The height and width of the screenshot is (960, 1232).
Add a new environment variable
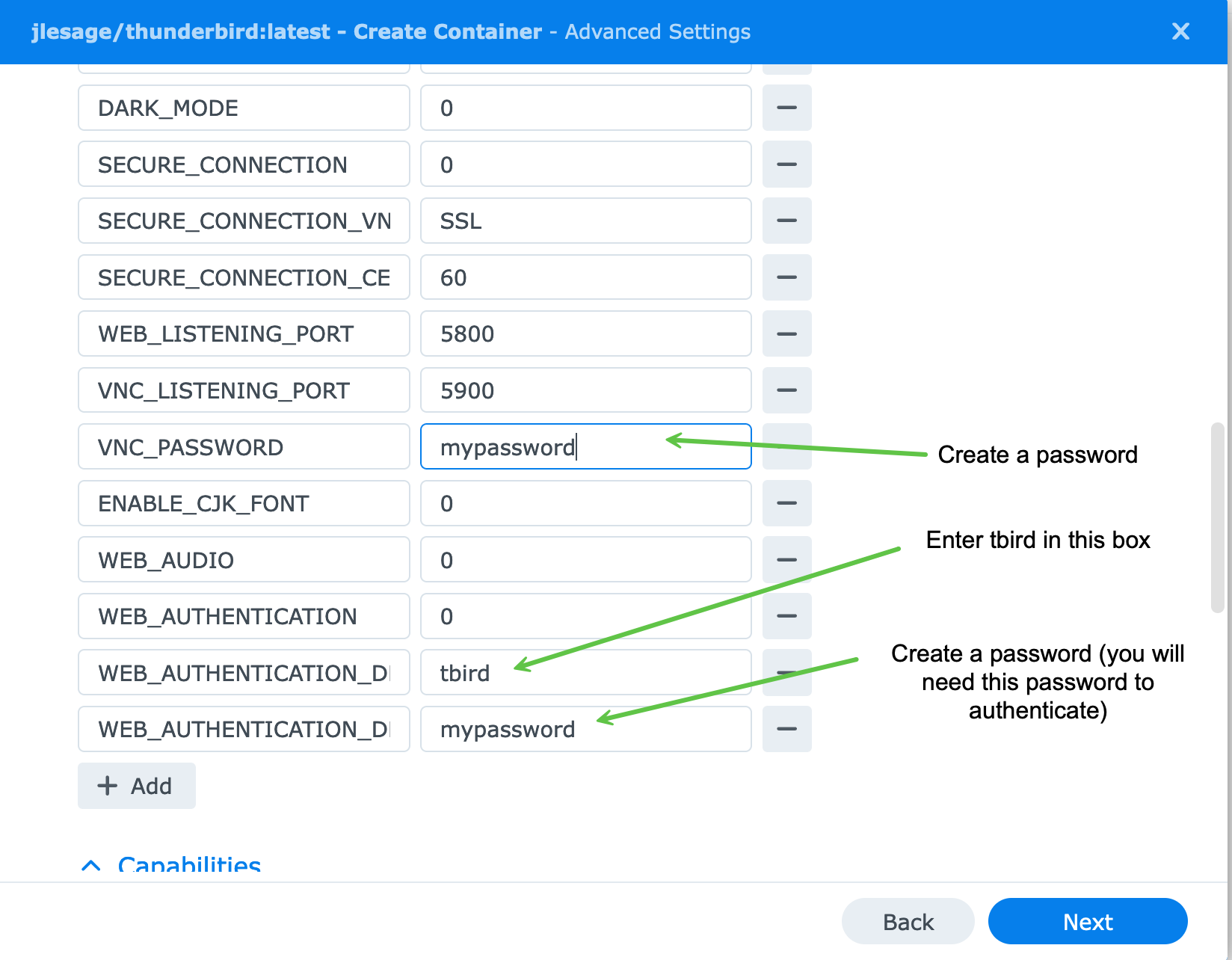(136, 786)
